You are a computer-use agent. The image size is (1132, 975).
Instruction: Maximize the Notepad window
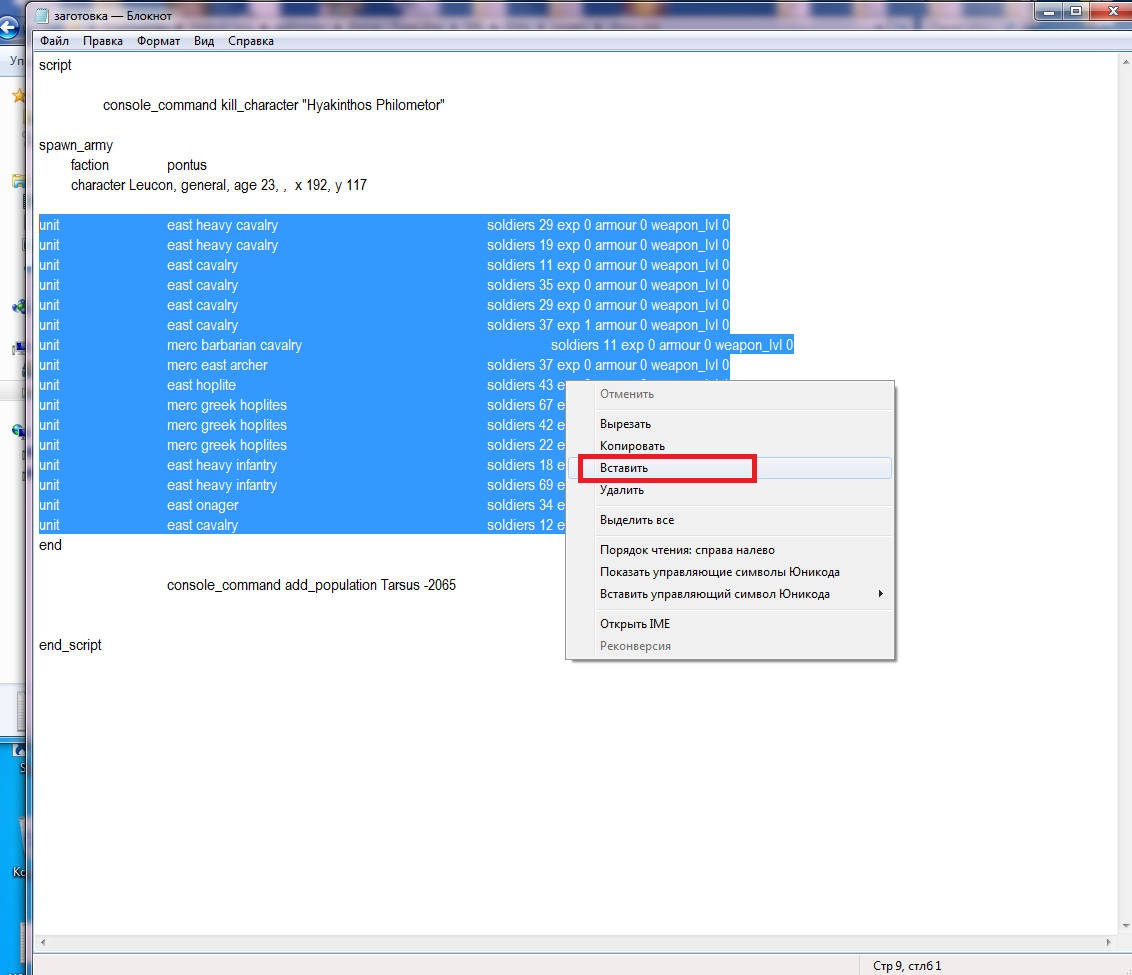click(1076, 12)
